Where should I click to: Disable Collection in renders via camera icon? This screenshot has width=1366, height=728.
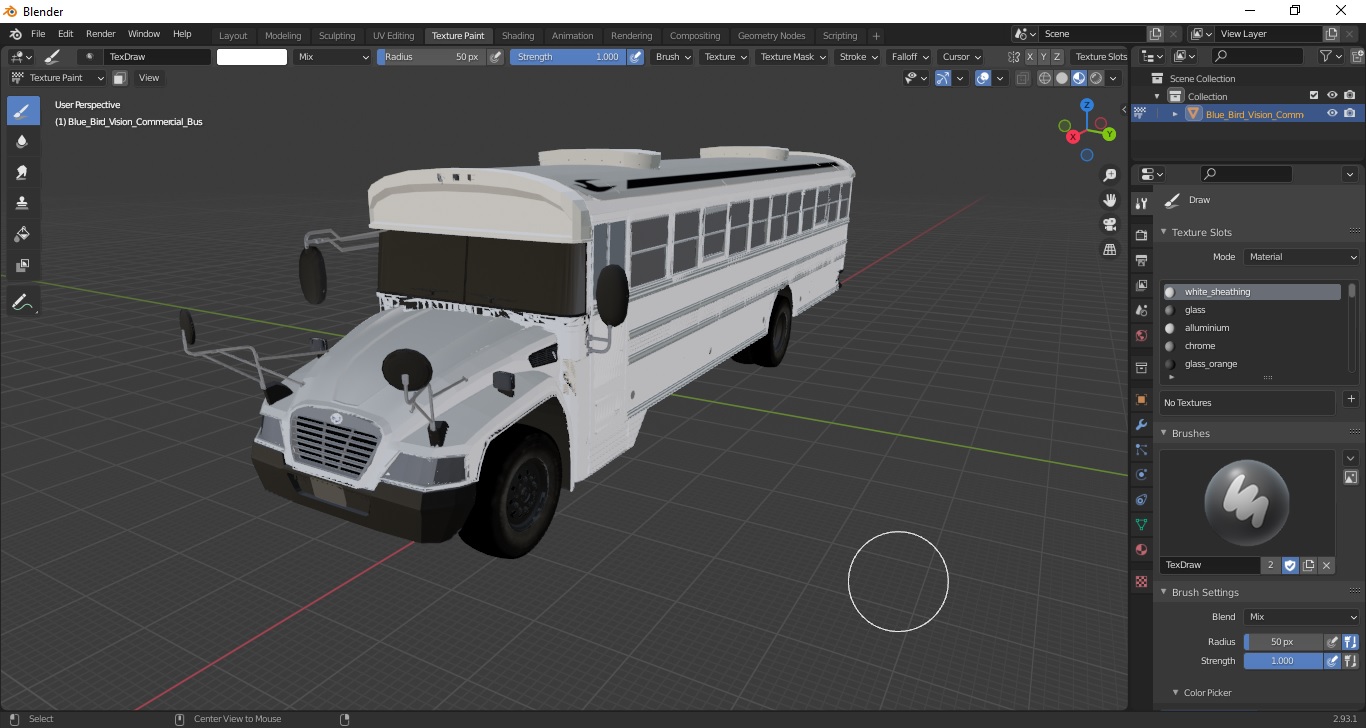(1350, 96)
